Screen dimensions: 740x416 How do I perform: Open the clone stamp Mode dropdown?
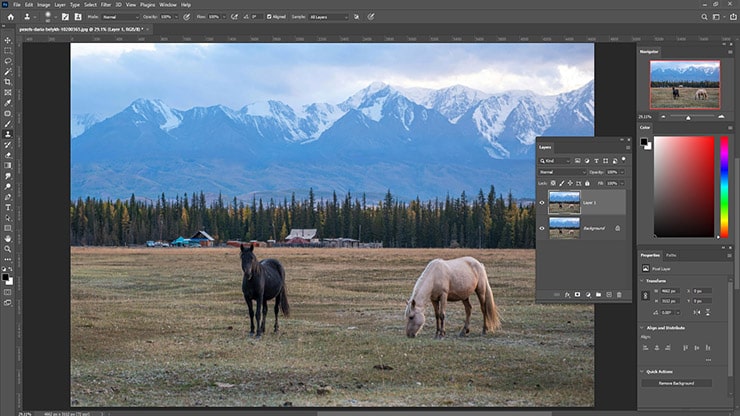[120, 17]
